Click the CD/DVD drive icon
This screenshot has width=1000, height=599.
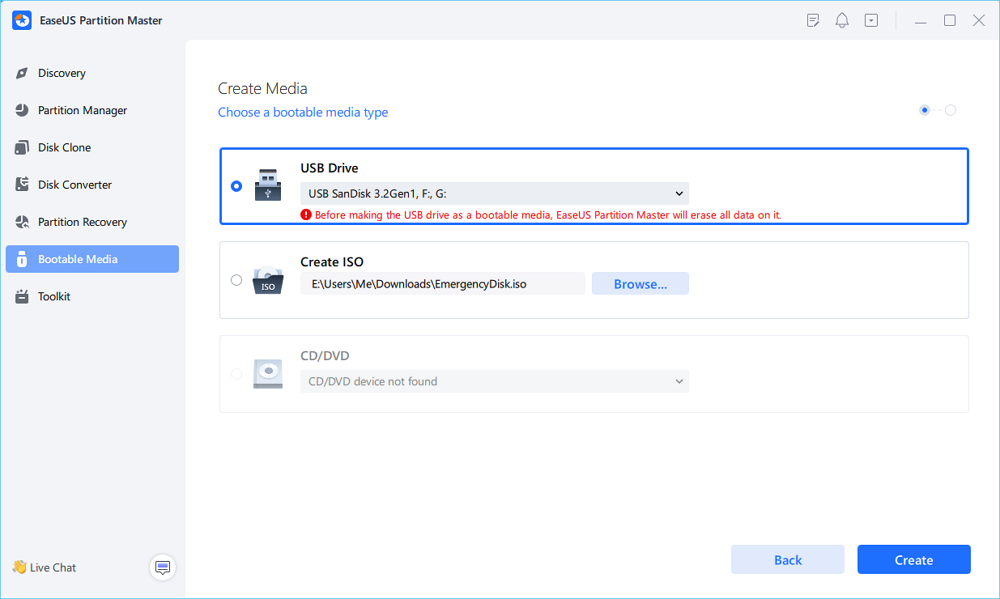(x=268, y=374)
